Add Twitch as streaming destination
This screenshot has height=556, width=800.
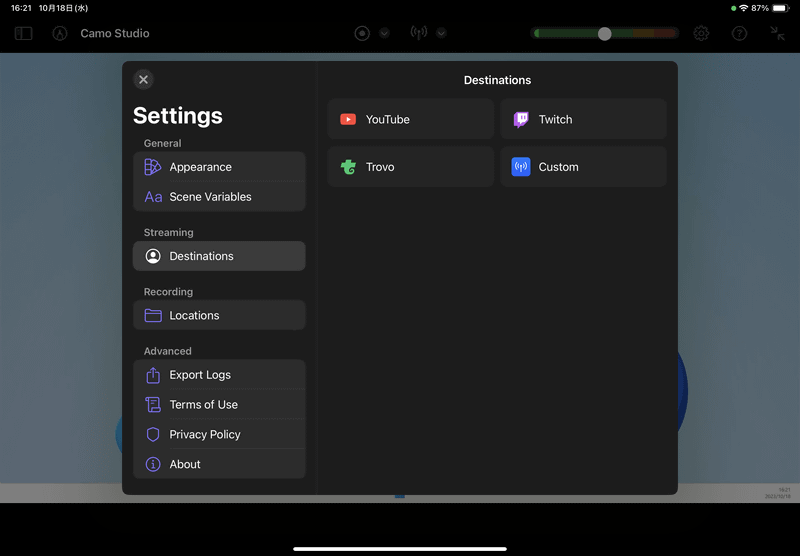tap(584, 119)
